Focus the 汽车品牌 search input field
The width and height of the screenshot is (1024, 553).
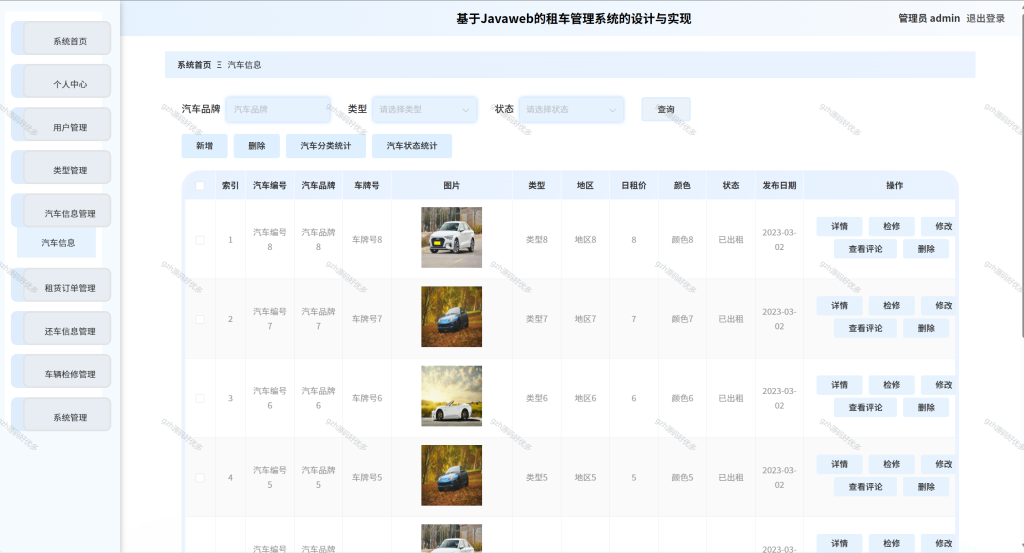(278, 109)
